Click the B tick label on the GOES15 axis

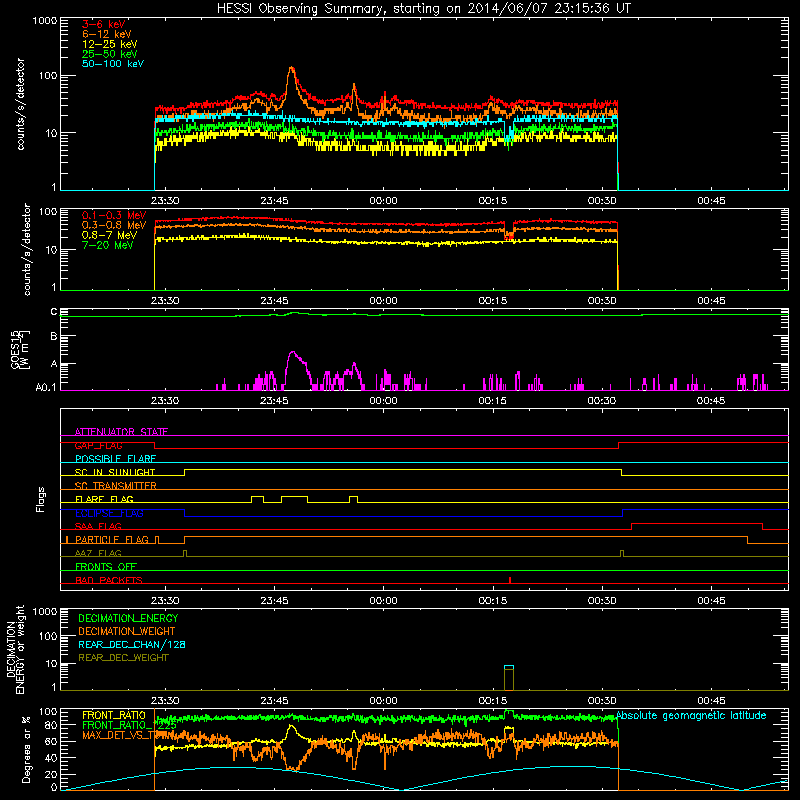point(54,337)
